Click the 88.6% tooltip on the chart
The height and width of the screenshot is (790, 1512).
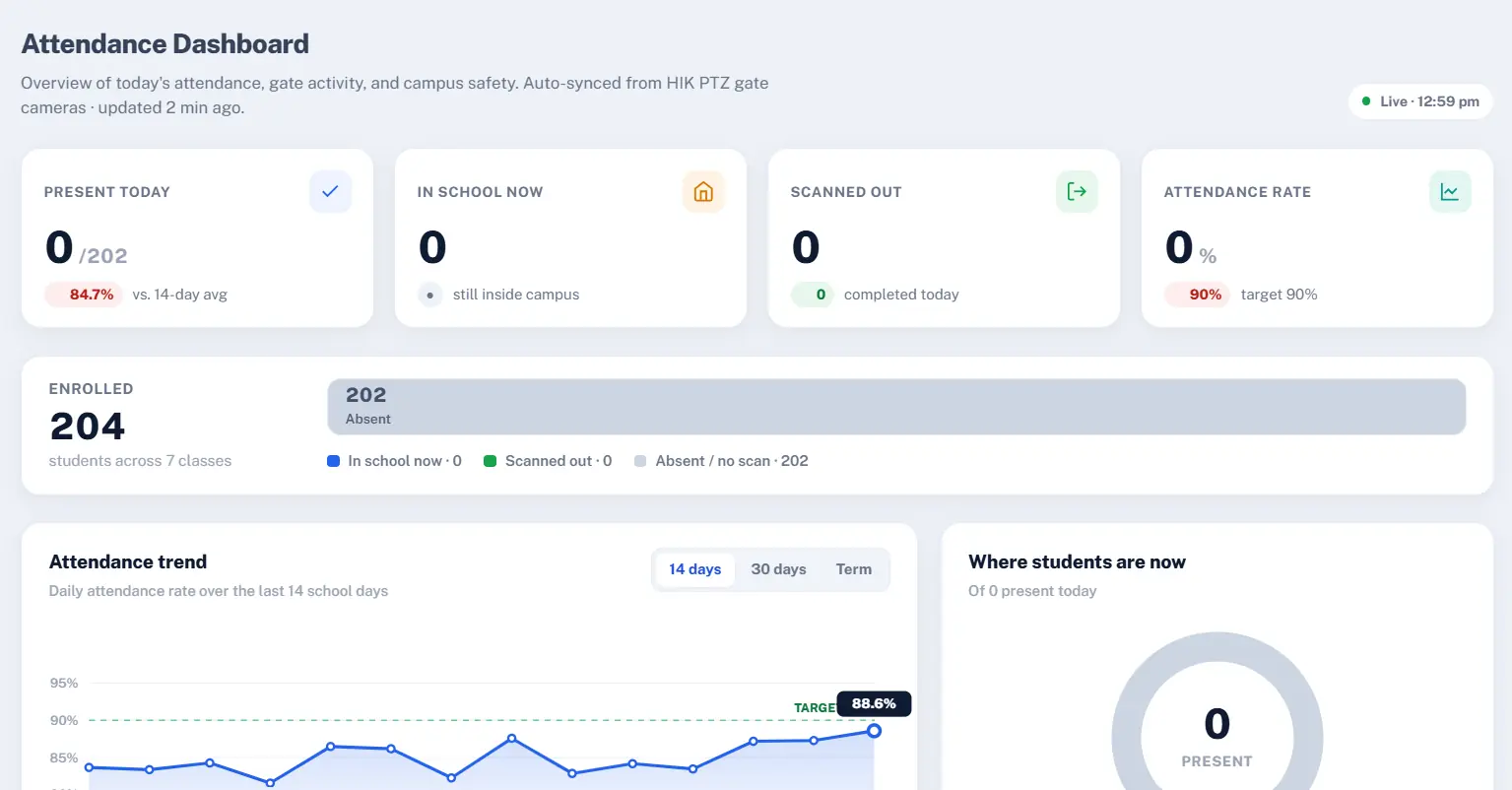tap(874, 703)
